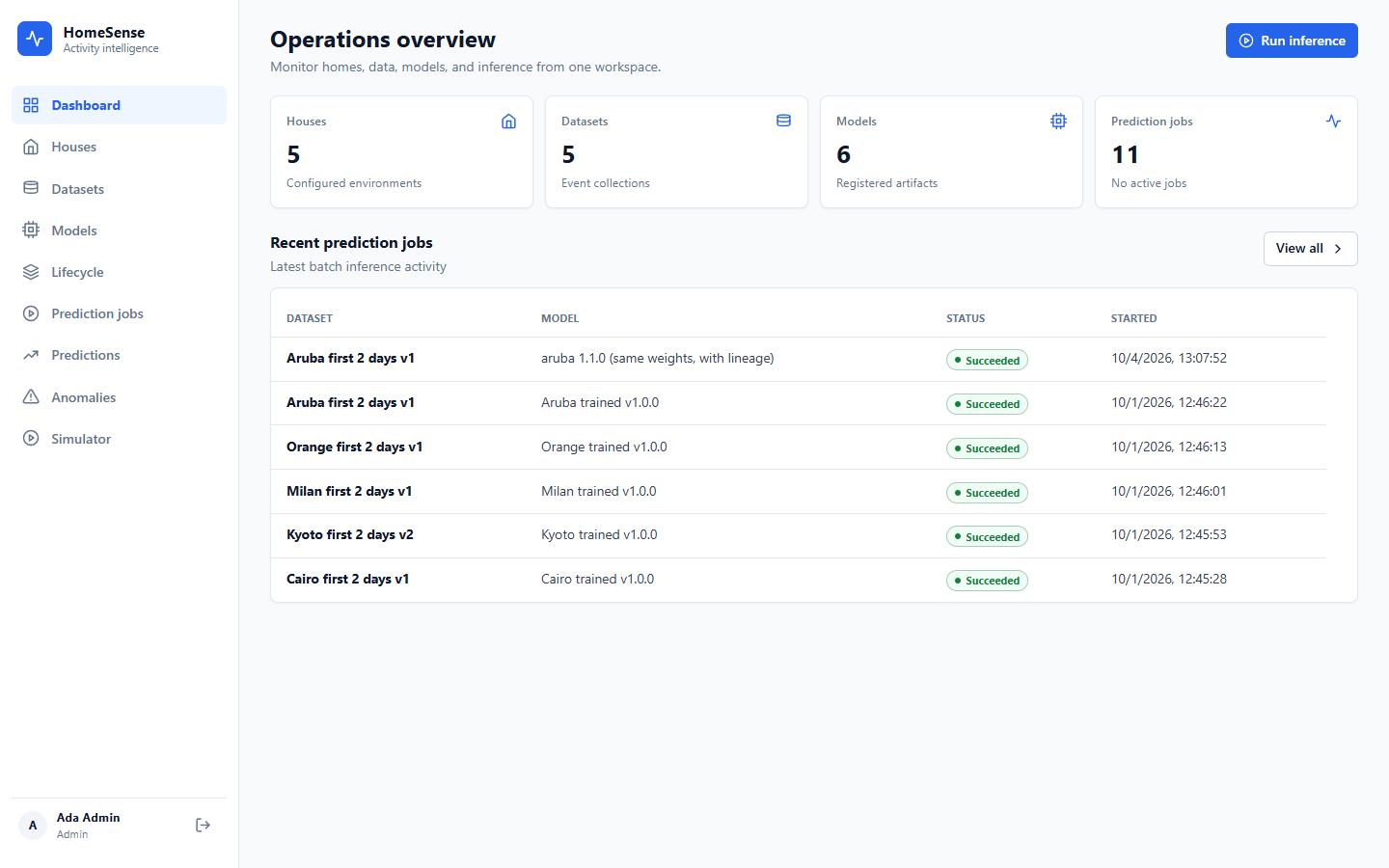This screenshot has width=1389, height=868.
Task: Click the Aruba trained v1.0.0 model cell
Action: (x=600, y=403)
